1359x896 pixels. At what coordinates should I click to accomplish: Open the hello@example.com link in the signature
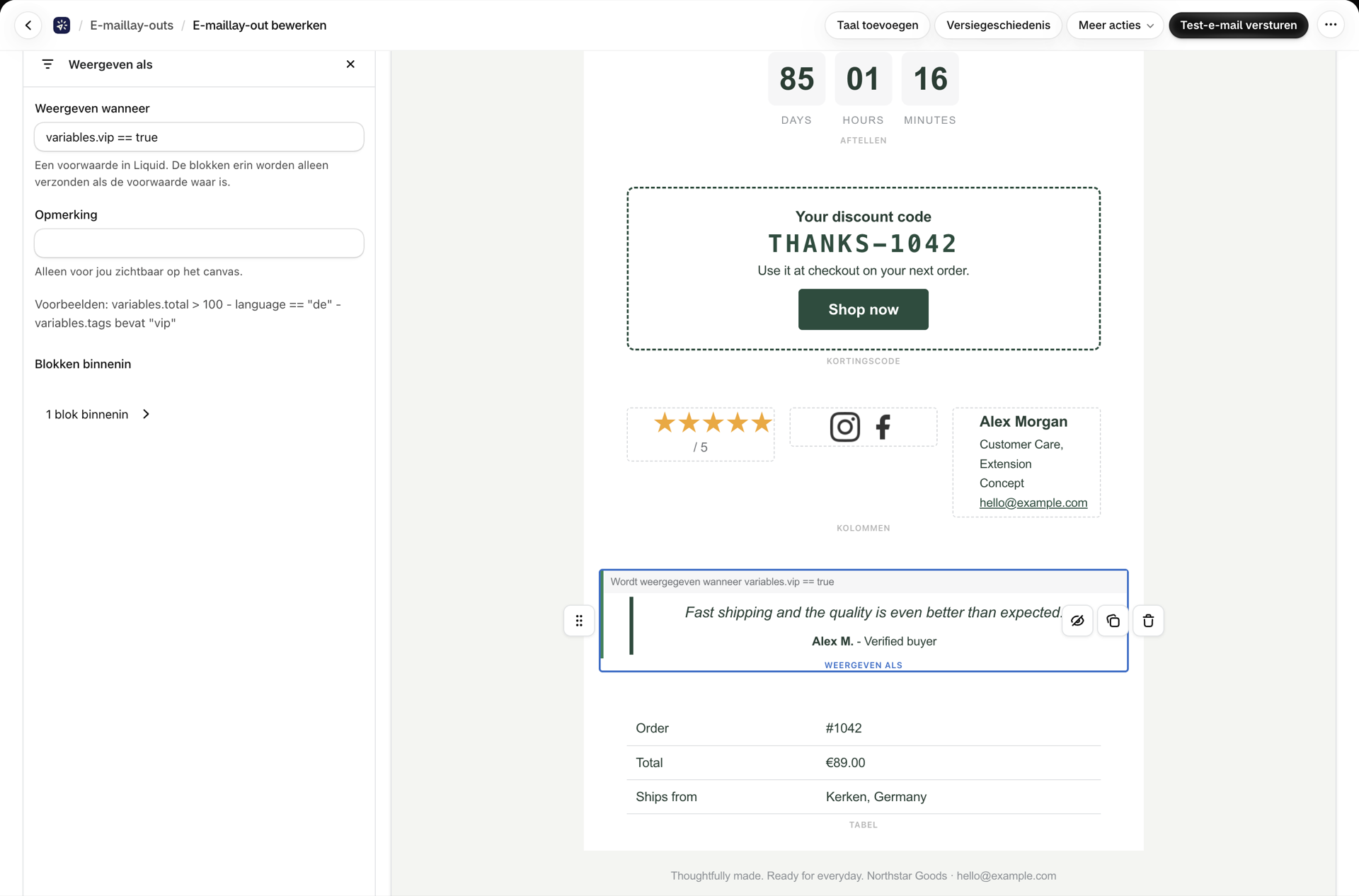pos(1033,502)
